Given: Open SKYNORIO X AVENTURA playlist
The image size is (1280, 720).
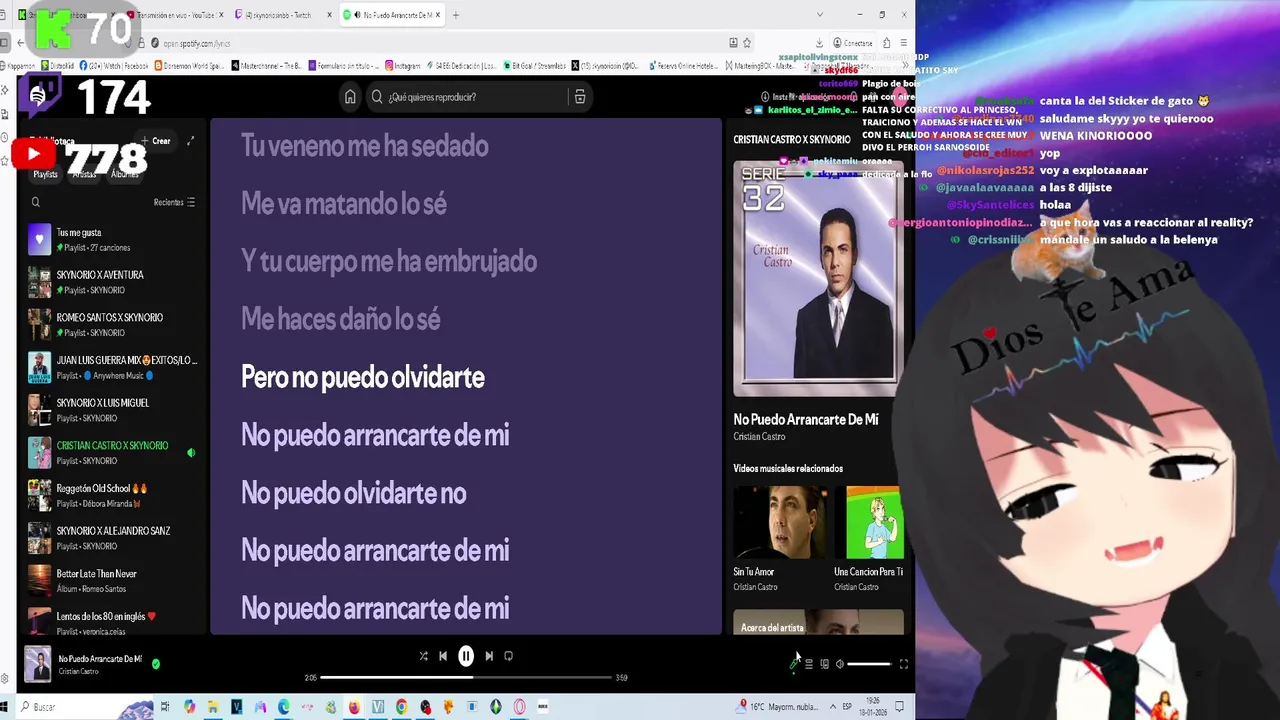Looking at the screenshot, I should tap(115, 282).
